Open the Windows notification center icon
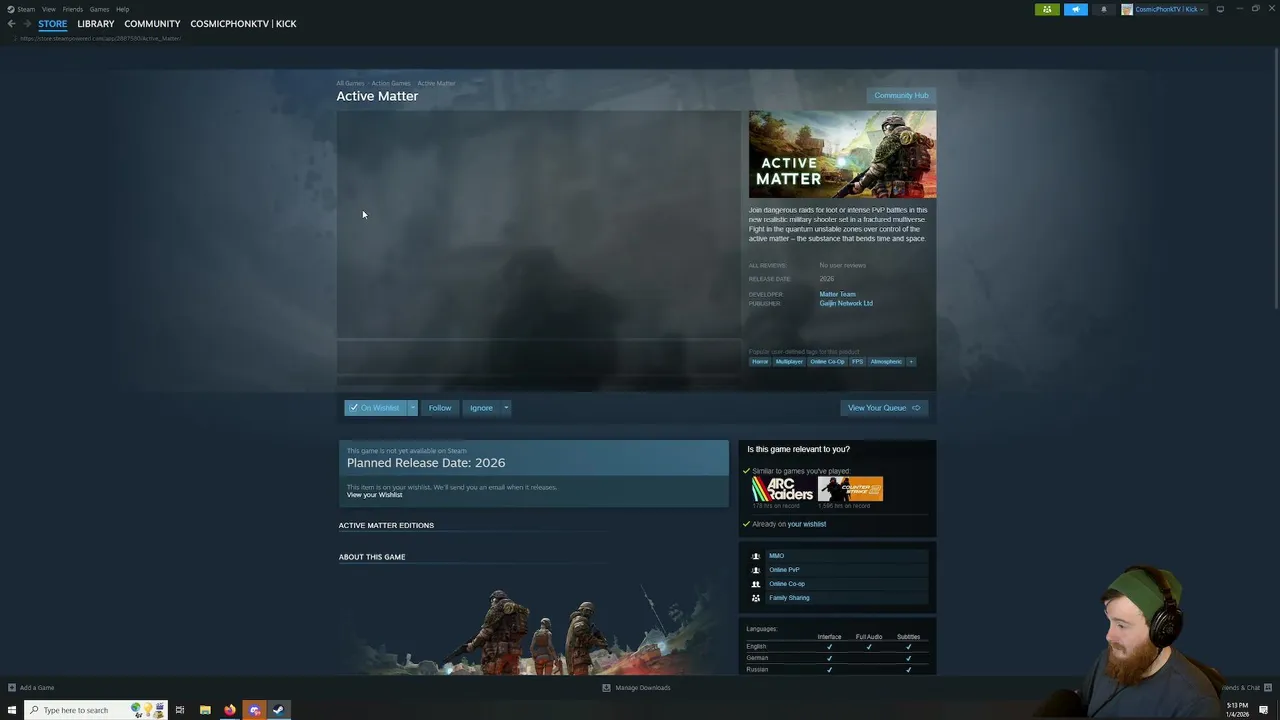The width and height of the screenshot is (1280, 720). coord(1264,710)
